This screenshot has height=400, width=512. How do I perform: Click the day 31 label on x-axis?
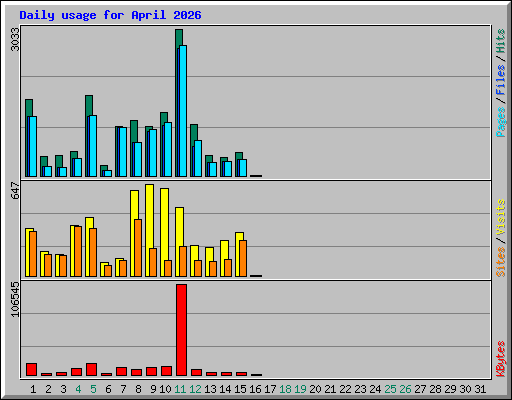coord(480,389)
